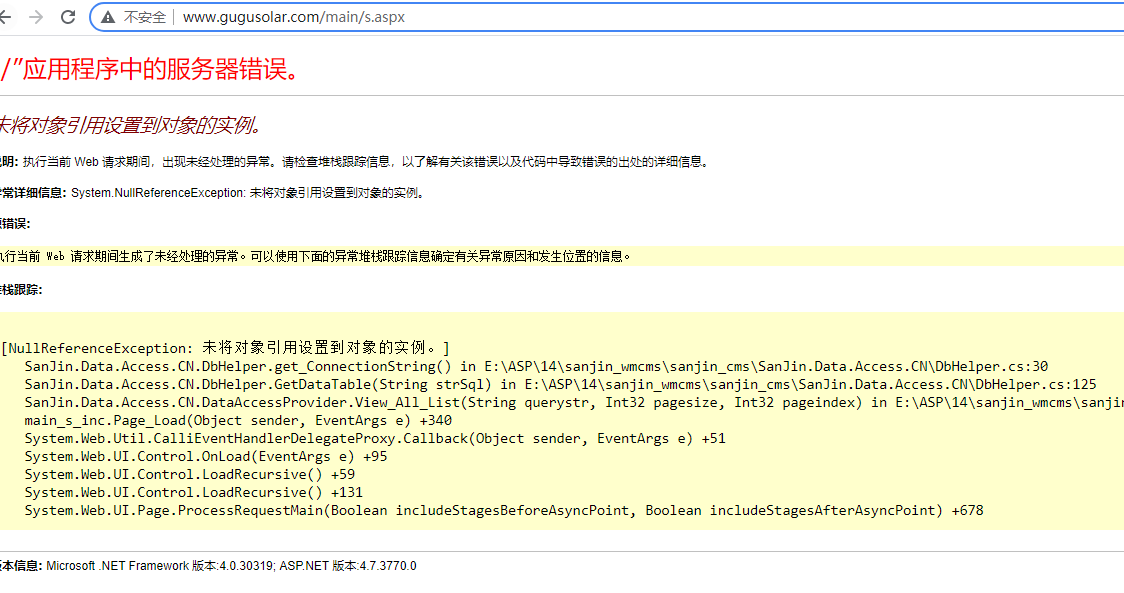The width and height of the screenshot is (1124, 593).
Task: Click the CalliEventHandlerDelegateProxy.Callback stack line
Action: [x=375, y=438]
